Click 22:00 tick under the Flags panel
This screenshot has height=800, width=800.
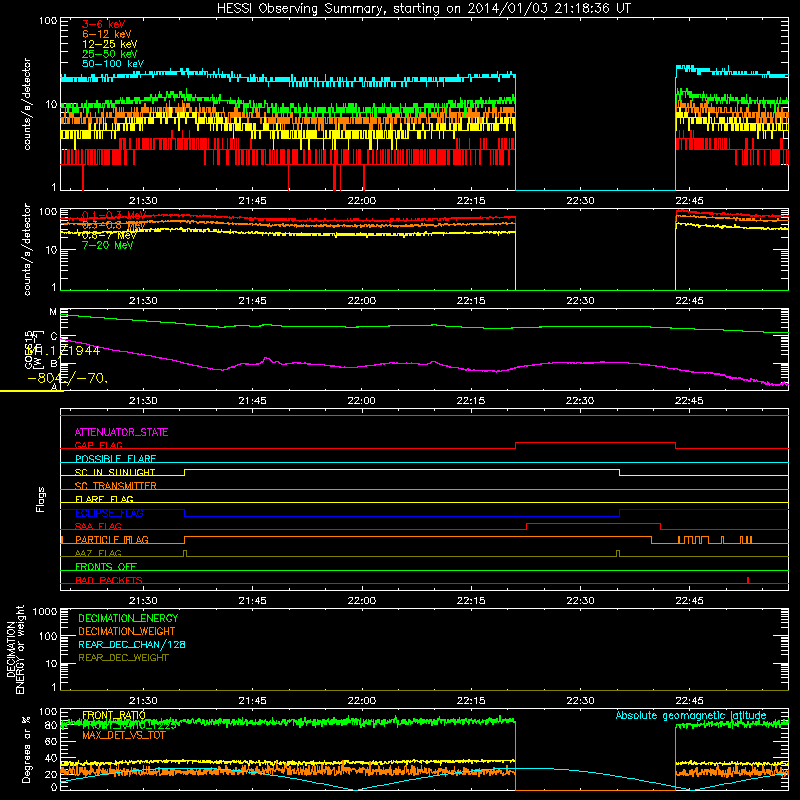click(x=361, y=601)
